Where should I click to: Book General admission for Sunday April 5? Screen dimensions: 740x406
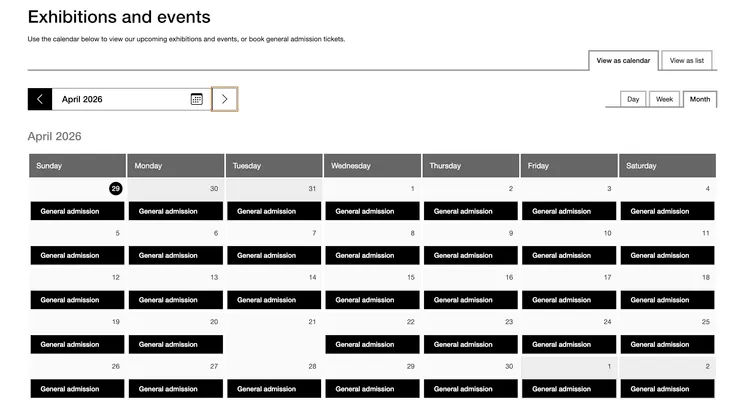(x=77, y=255)
